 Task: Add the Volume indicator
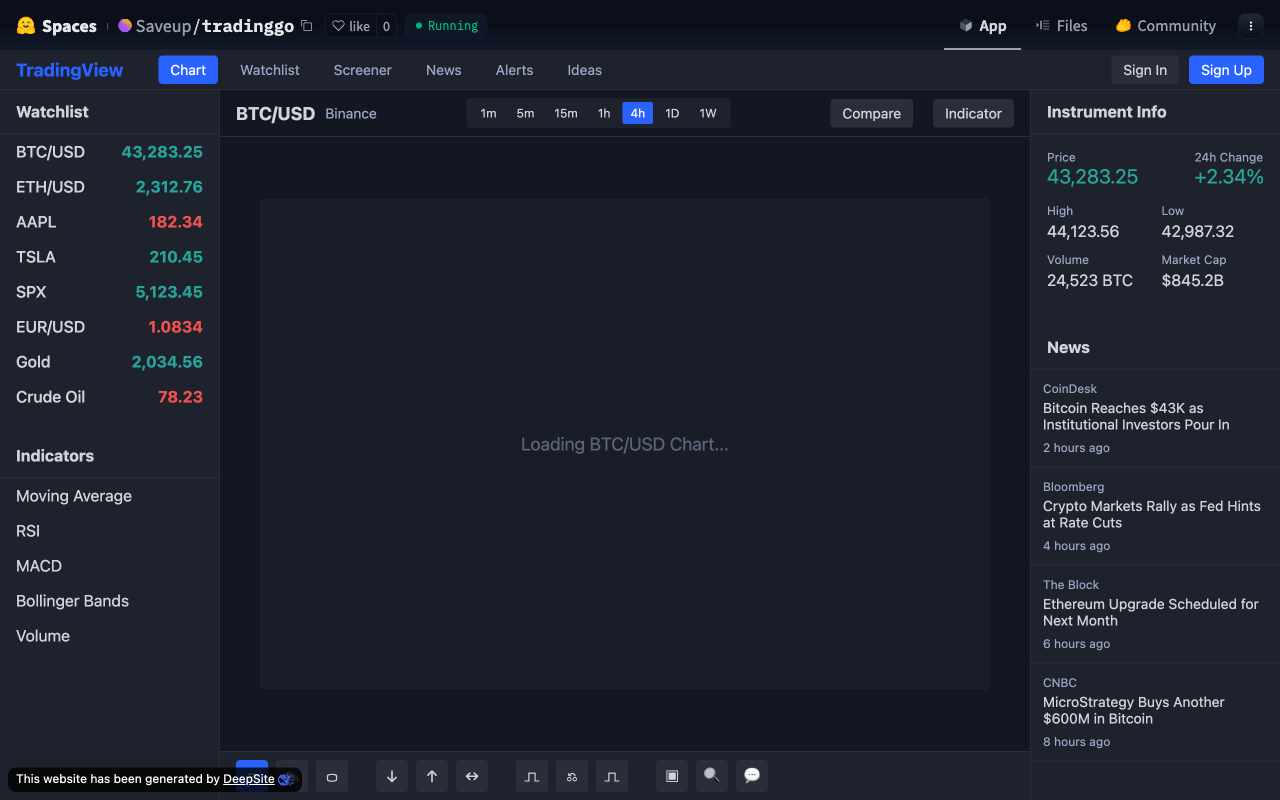pos(109,636)
